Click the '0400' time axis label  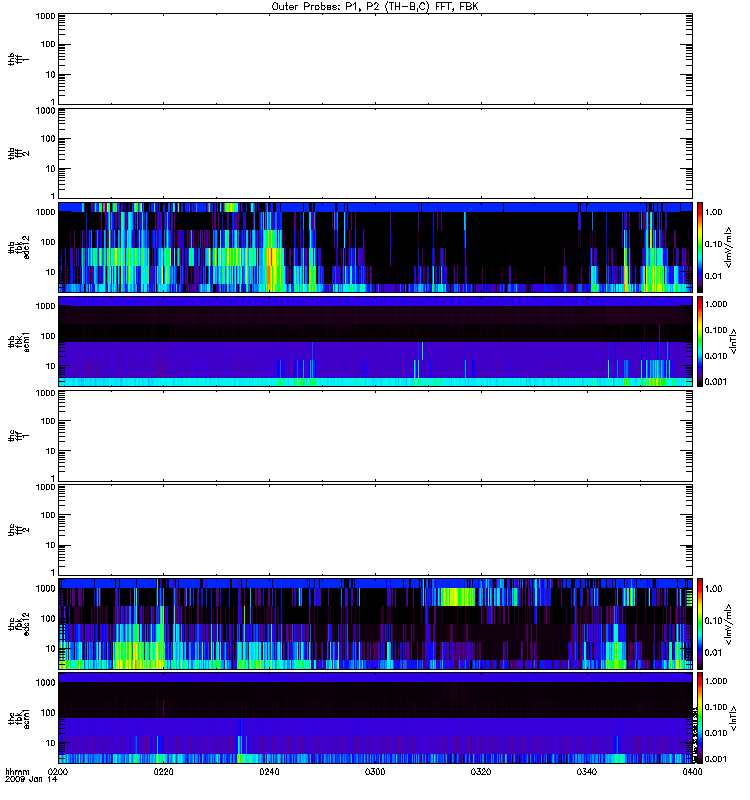(x=692, y=772)
